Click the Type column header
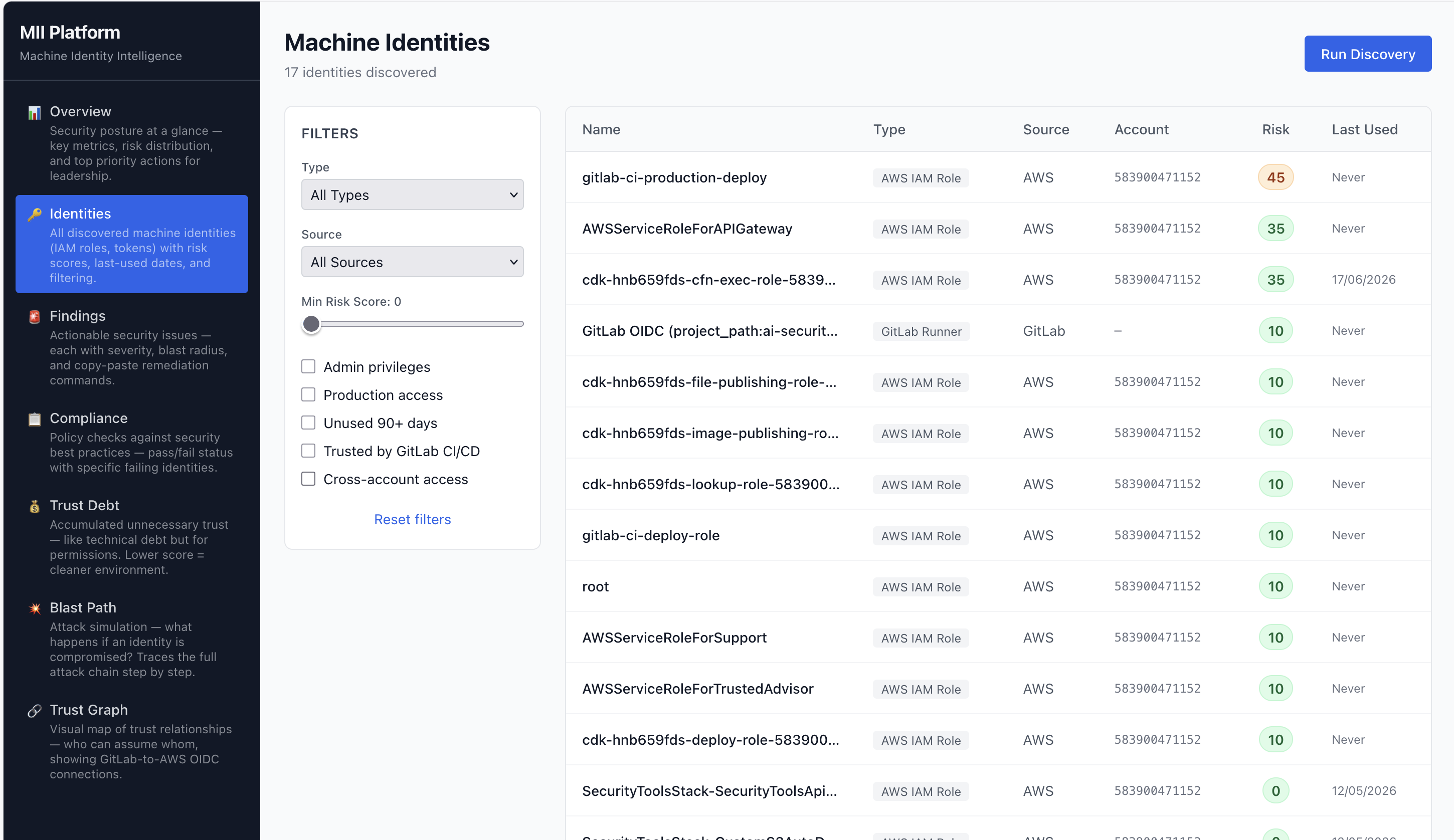 coord(888,129)
